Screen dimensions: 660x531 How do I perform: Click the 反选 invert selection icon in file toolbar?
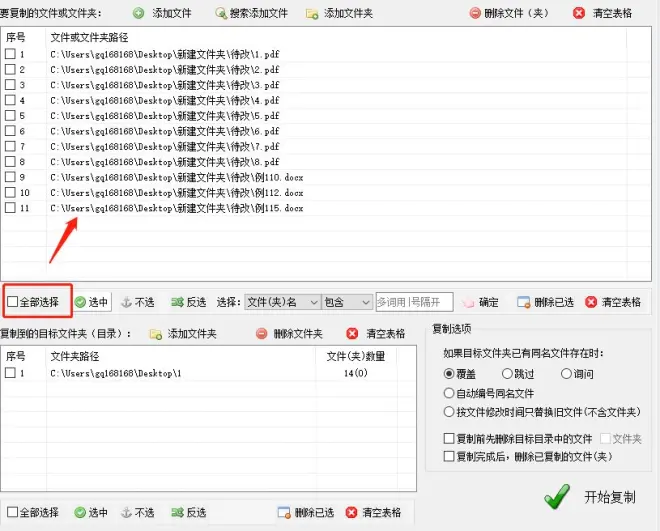tap(176, 302)
